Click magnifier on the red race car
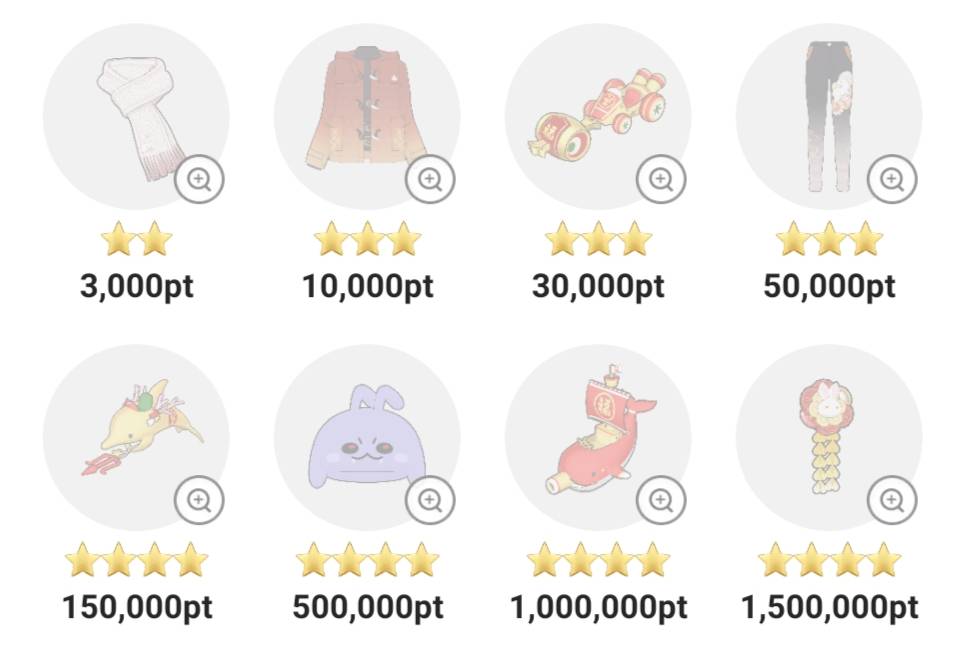 click(661, 180)
